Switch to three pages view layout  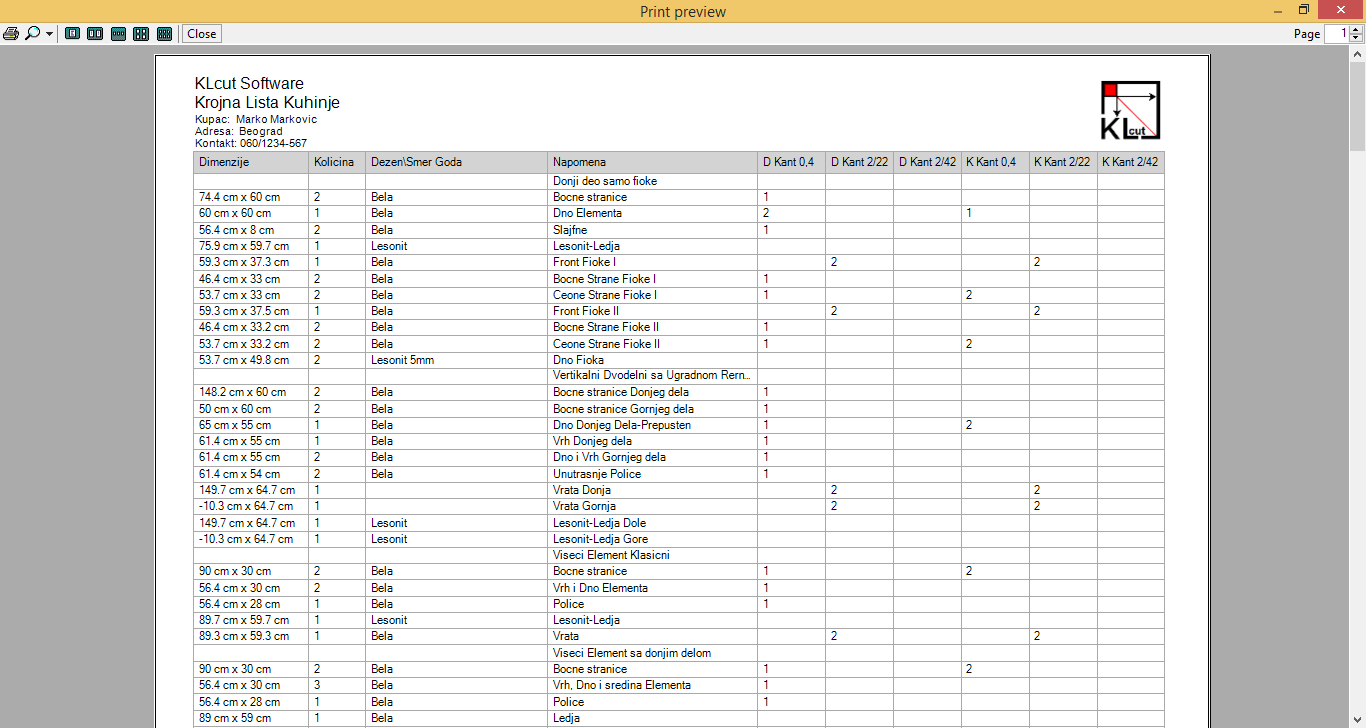[x=118, y=34]
